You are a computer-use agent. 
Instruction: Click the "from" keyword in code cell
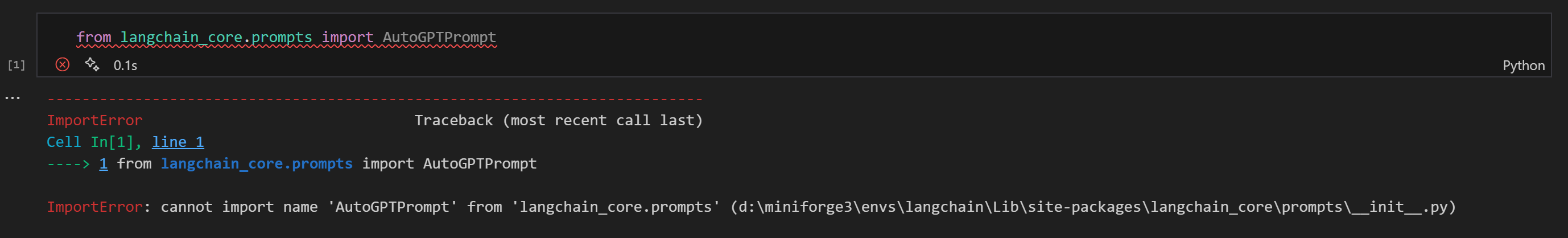click(x=94, y=37)
